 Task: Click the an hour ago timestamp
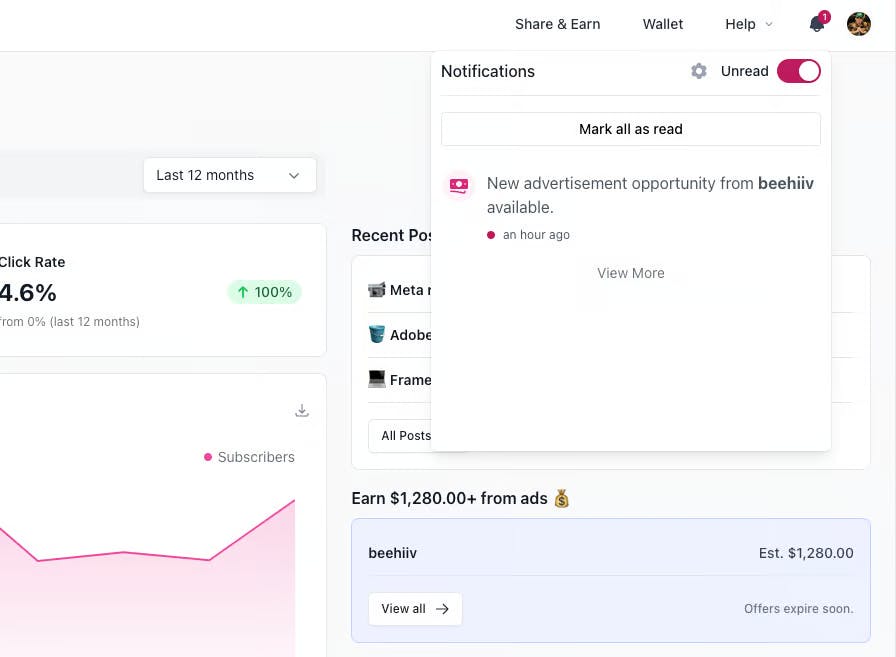pyautogui.click(x=536, y=235)
